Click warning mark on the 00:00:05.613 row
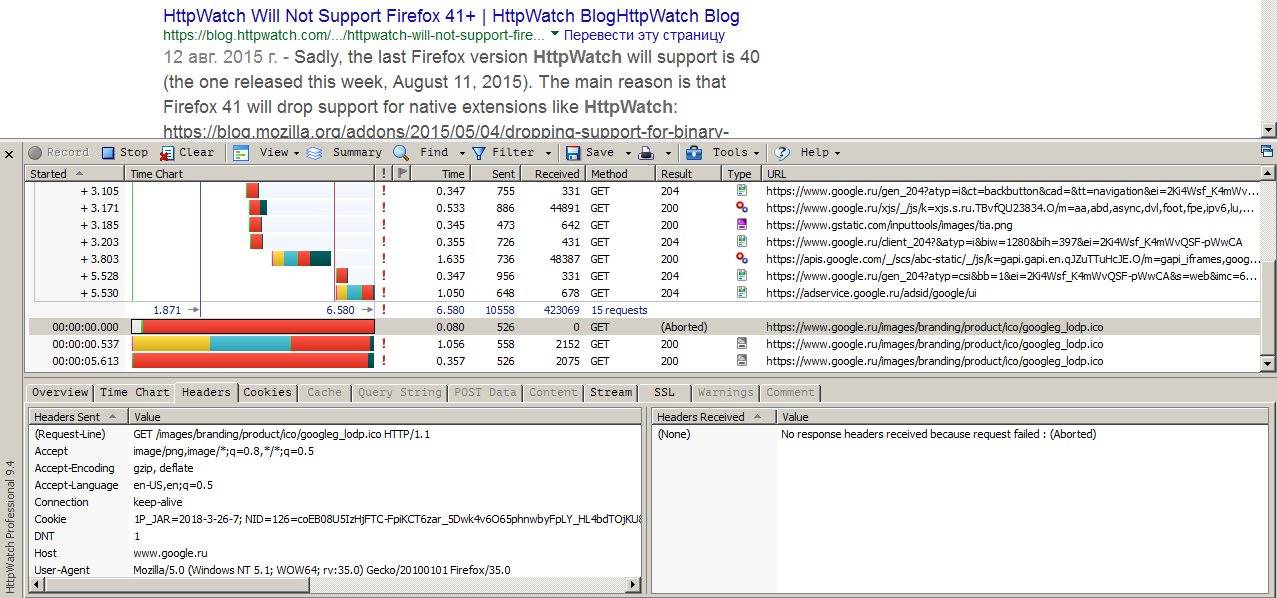Image resolution: width=1277 pixels, height=598 pixels. (x=384, y=361)
